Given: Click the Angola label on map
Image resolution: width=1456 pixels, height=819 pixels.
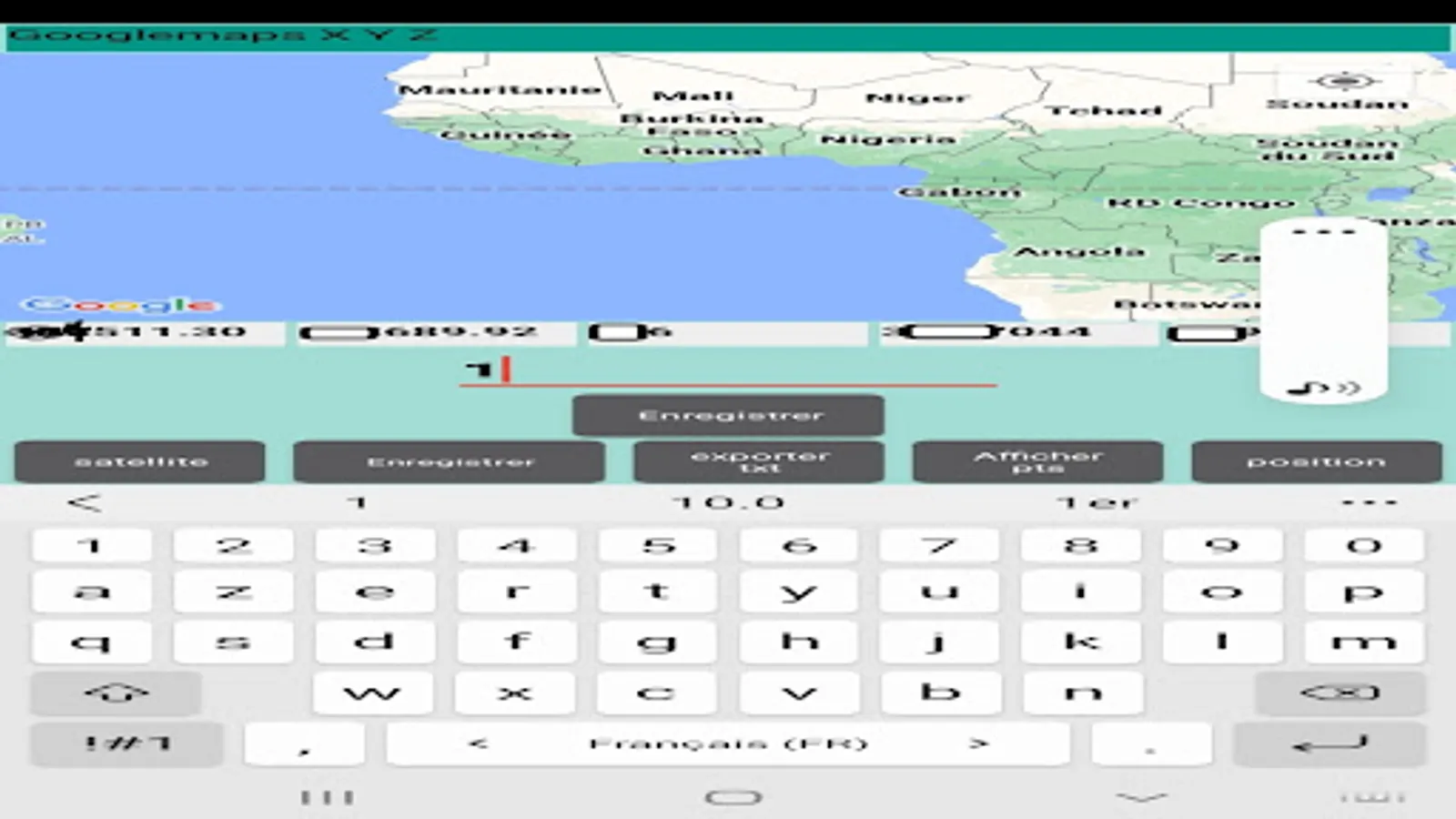Looking at the screenshot, I should (1079, 251).
